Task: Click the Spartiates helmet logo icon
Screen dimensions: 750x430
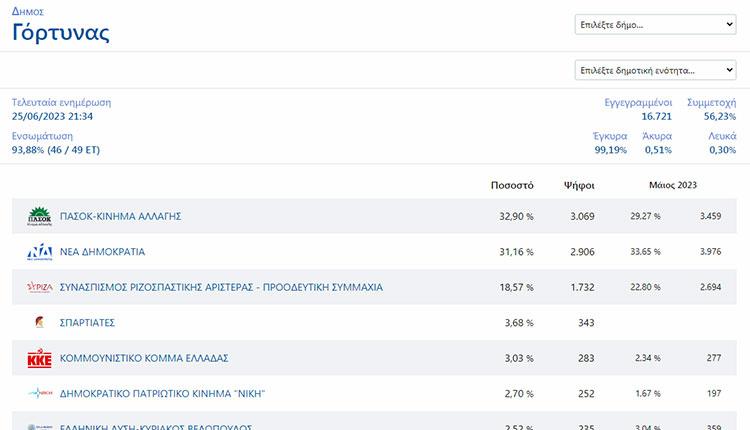Action: click(39, 322)
